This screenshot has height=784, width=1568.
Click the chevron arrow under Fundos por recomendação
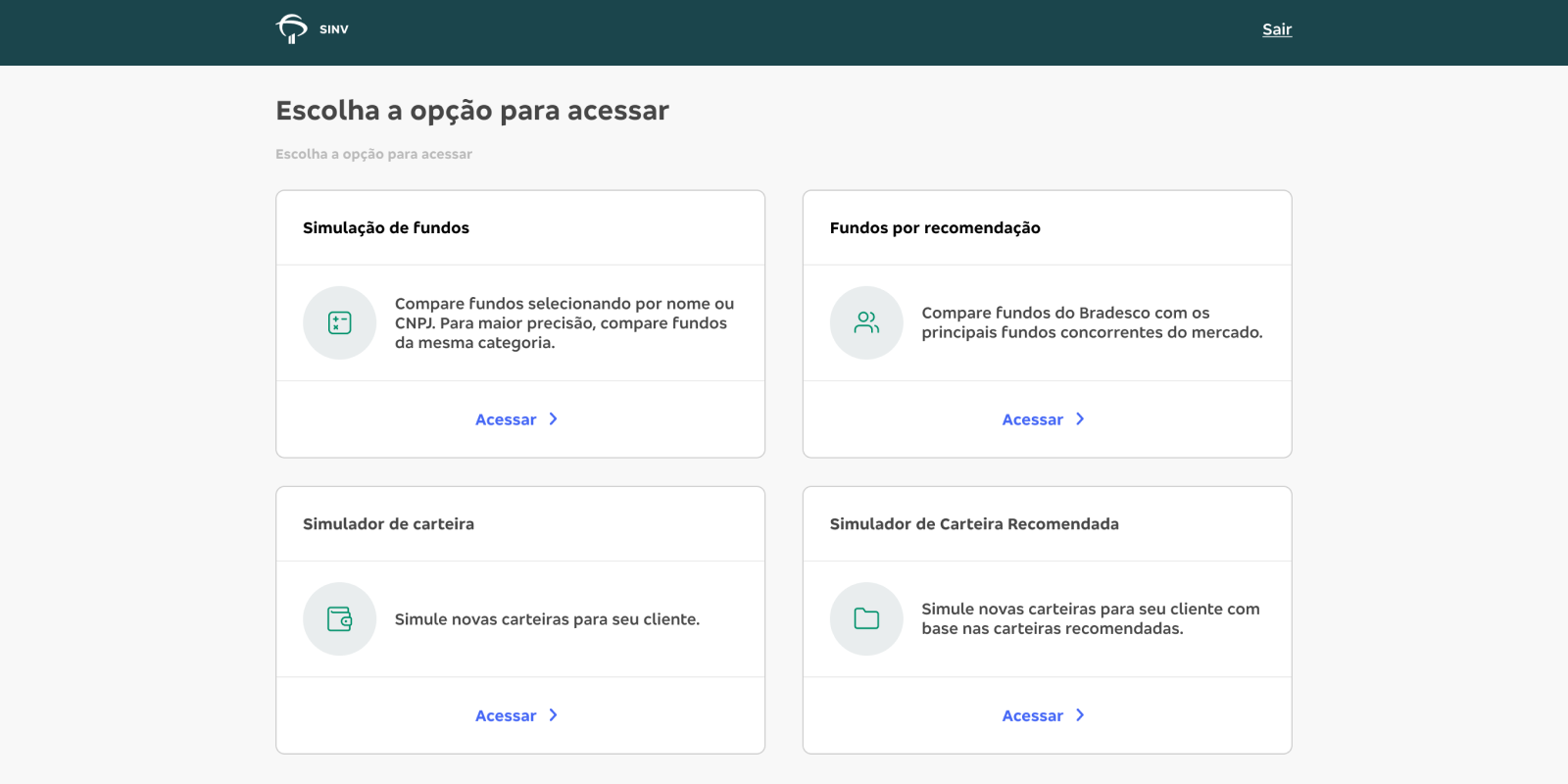[1080, 419]
